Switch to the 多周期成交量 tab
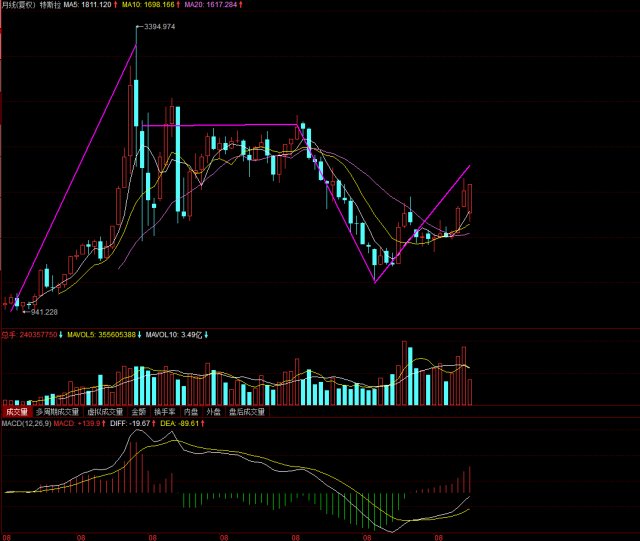640x541 pixels. (57, 412)
